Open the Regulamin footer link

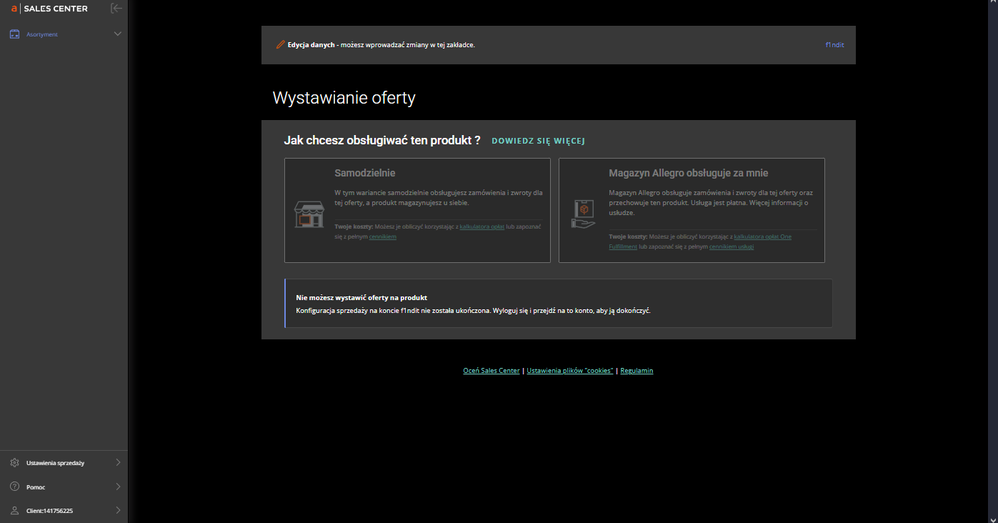pyautogui.click(x=636, y=371)
